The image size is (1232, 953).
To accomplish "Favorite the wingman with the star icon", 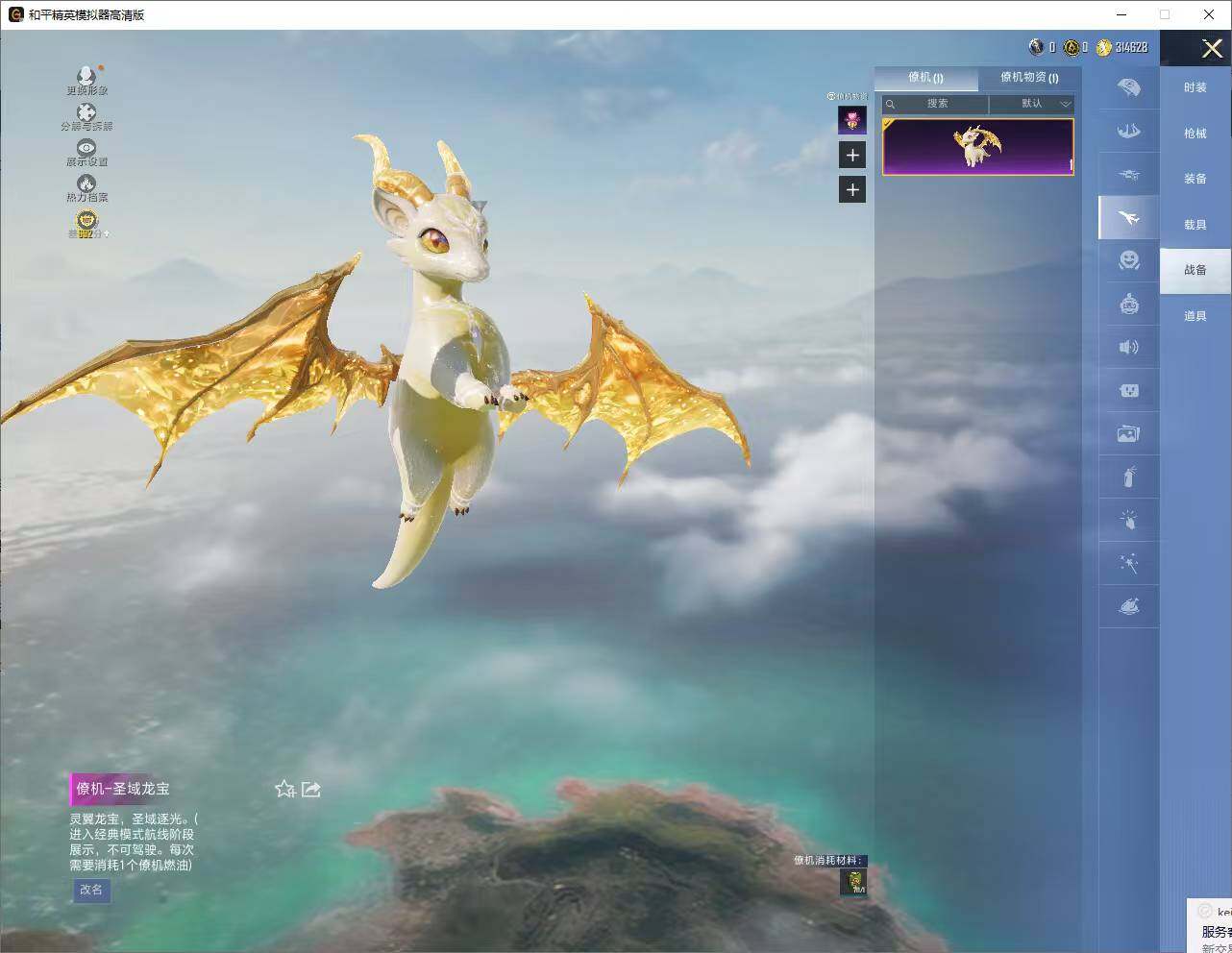I will tap(284, 789).
